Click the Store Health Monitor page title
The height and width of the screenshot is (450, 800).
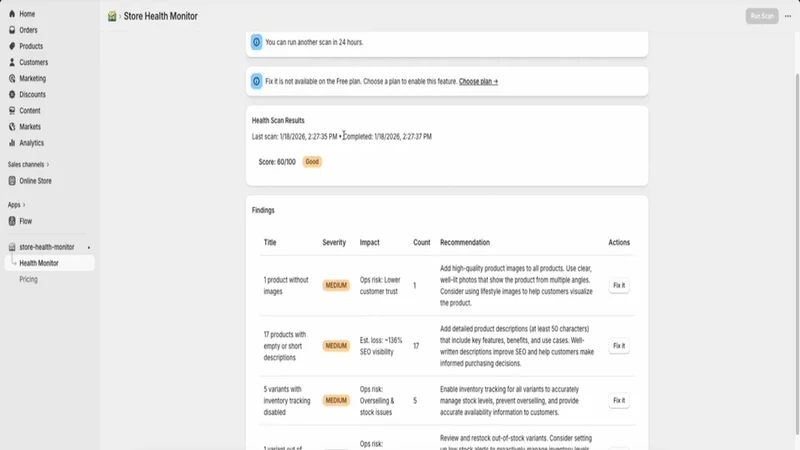[x=160, y=16]
